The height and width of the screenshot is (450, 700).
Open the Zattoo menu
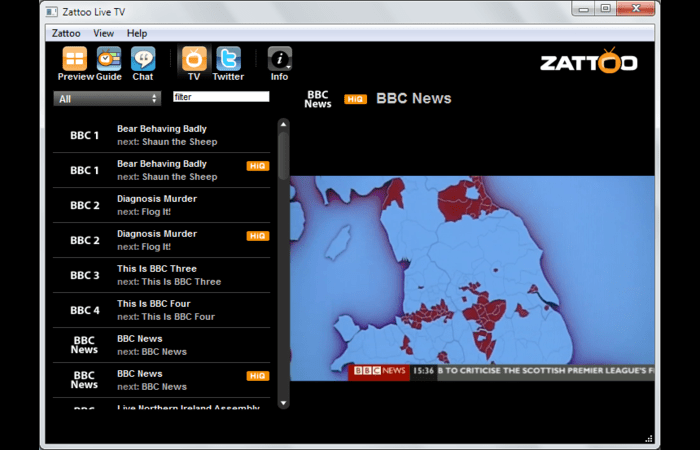coord(66,33)
